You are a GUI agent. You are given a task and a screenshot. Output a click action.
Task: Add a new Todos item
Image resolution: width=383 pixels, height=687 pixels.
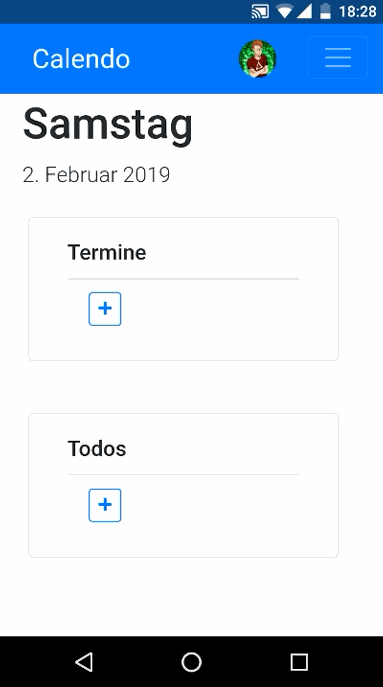105,505
